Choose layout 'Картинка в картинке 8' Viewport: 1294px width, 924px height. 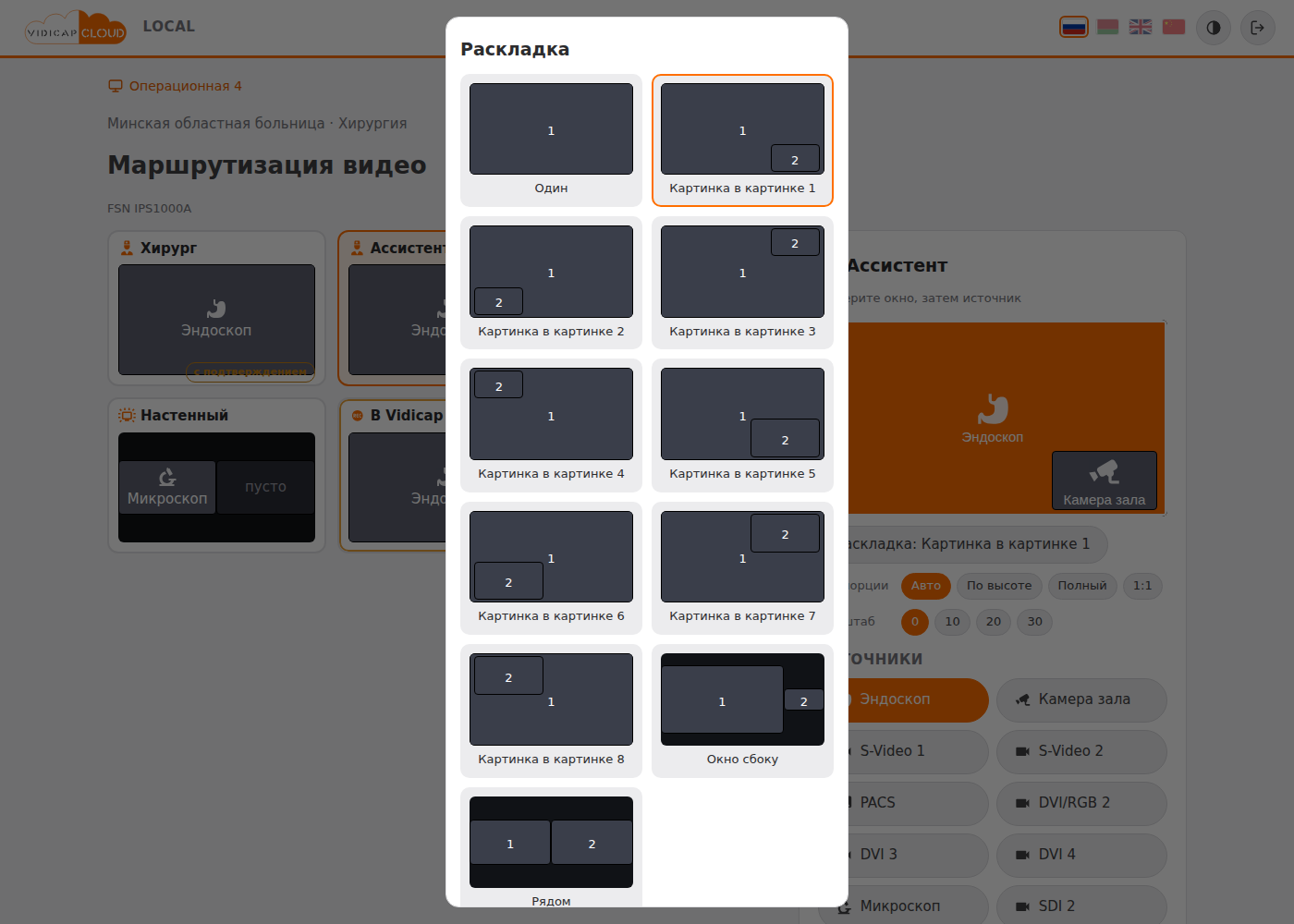[x=551, y=711]
